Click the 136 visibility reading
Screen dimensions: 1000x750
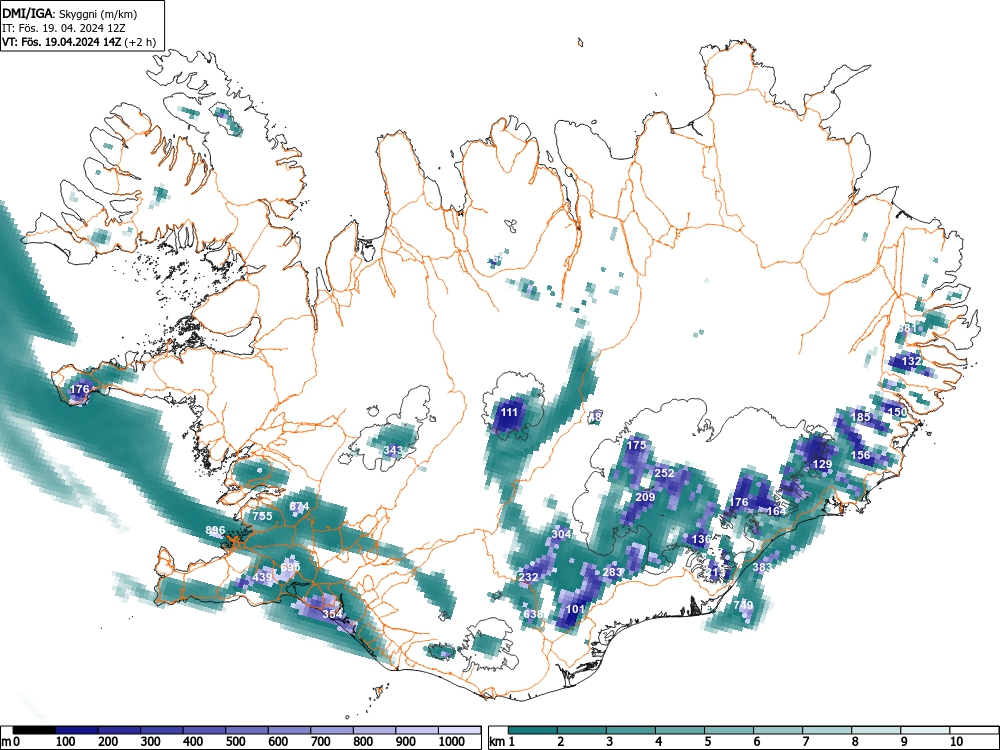(701, 540)
